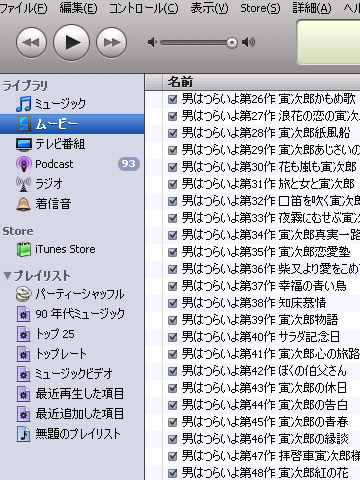Image resolution: width=360 pixels, height=480 pixels.
Task: Open the 表示(V) menu
Action: click(x=209, y=8)
